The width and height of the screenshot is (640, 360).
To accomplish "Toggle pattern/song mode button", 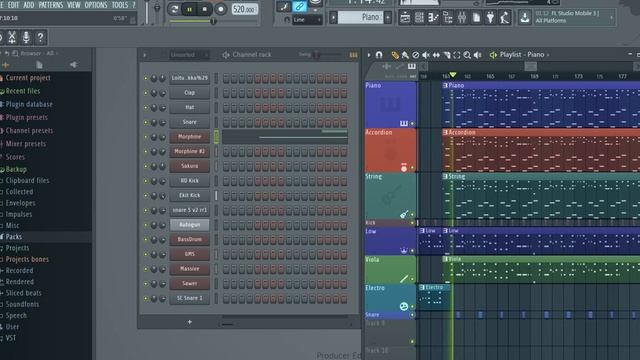I will [x=174, y=9].
